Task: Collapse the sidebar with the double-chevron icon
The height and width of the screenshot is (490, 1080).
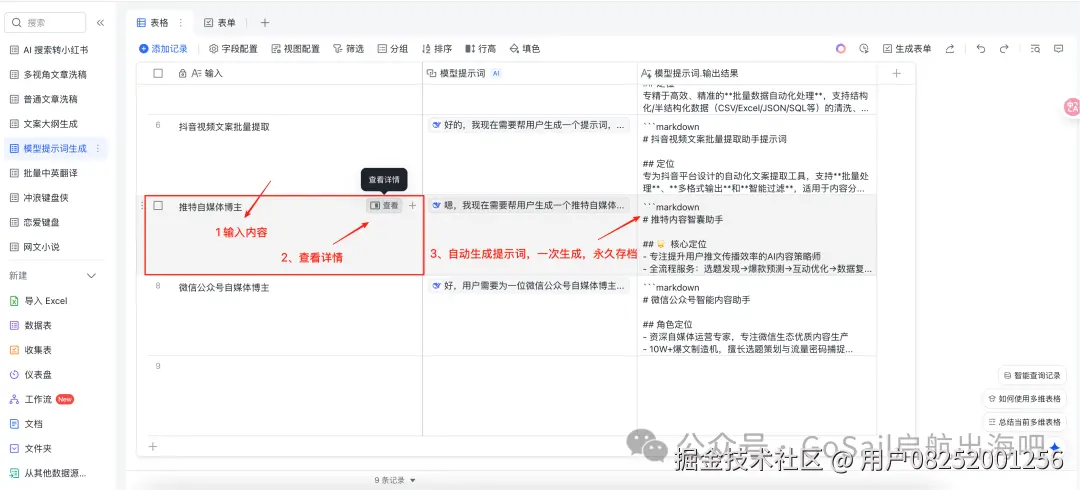Action: coord(101,23)
